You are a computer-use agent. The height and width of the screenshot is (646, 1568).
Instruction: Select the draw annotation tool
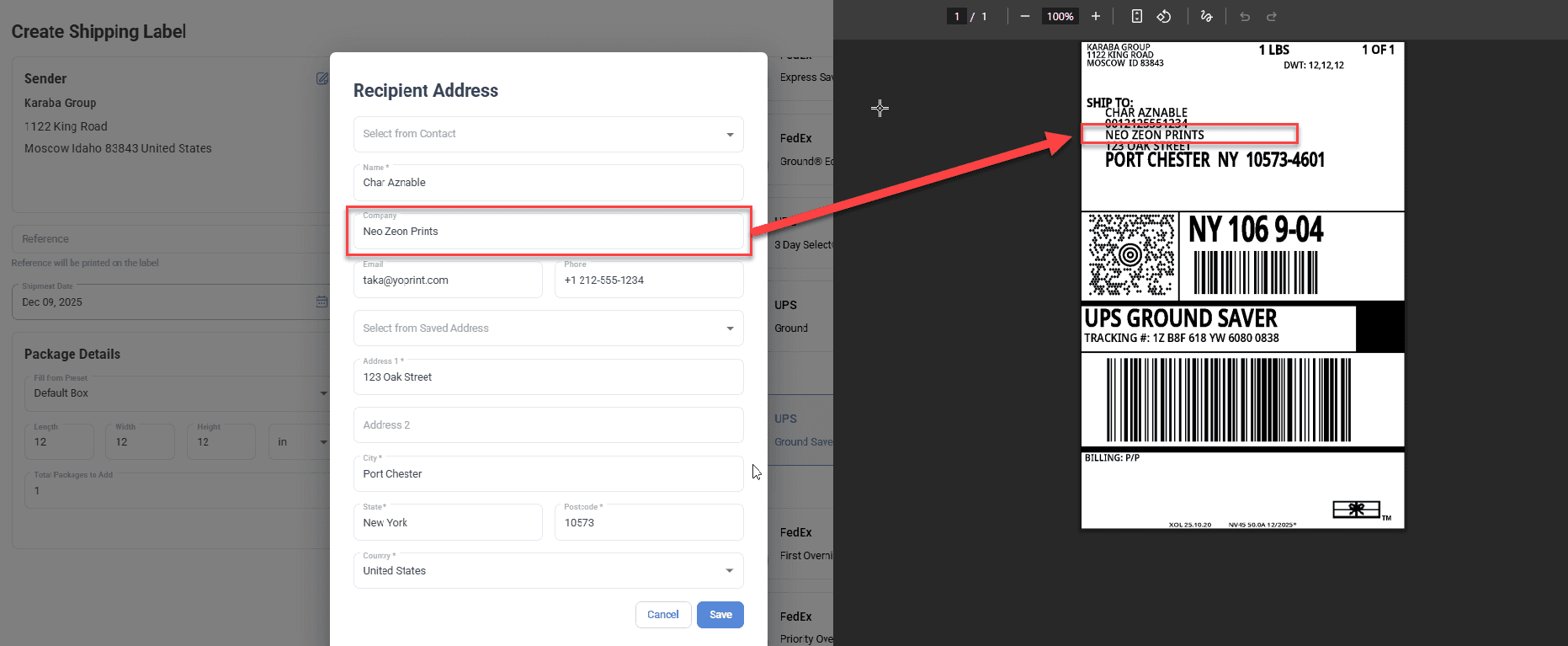coord(1206,16)
